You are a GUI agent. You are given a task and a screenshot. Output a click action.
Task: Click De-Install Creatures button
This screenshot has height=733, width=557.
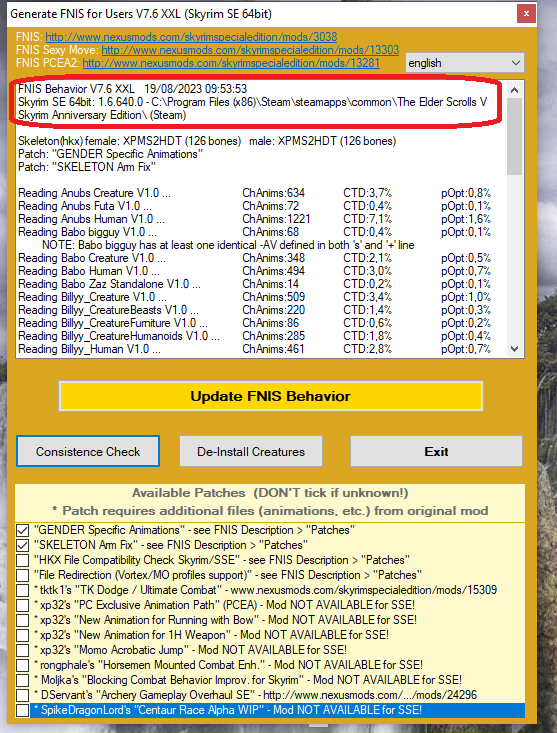(251, 452)
